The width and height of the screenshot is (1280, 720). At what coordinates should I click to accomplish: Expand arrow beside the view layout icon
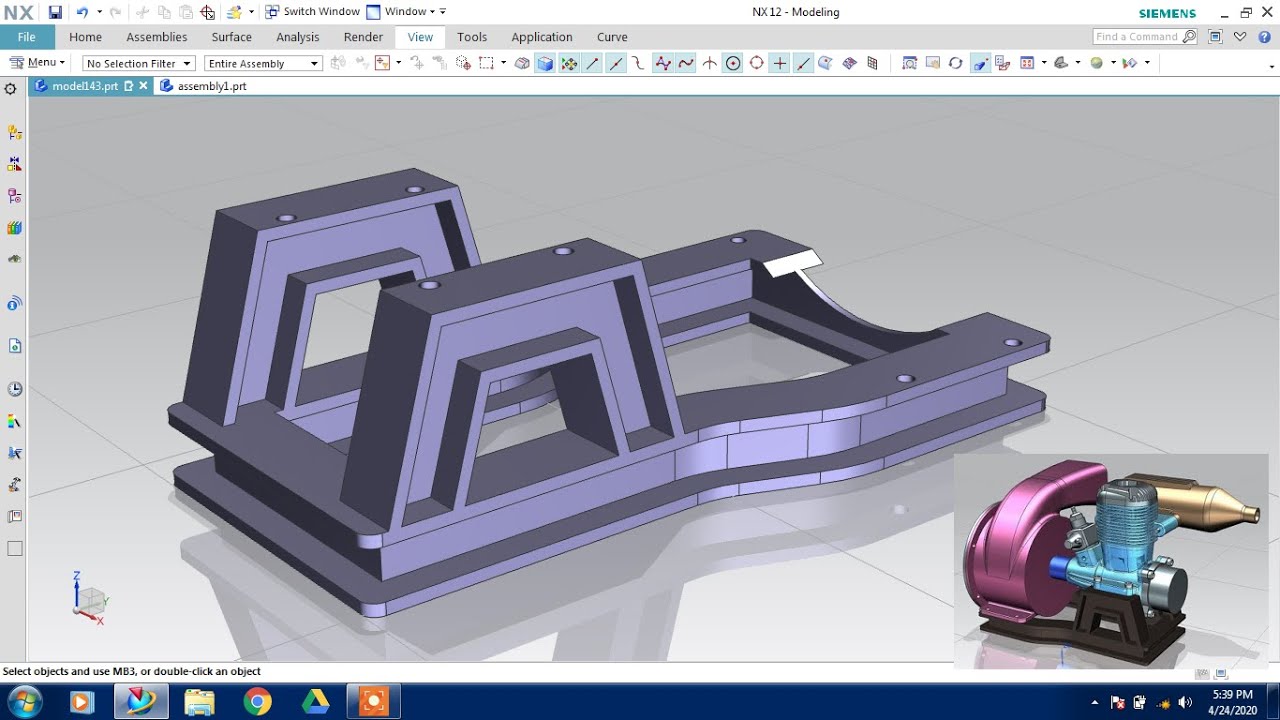point(1044,63)
